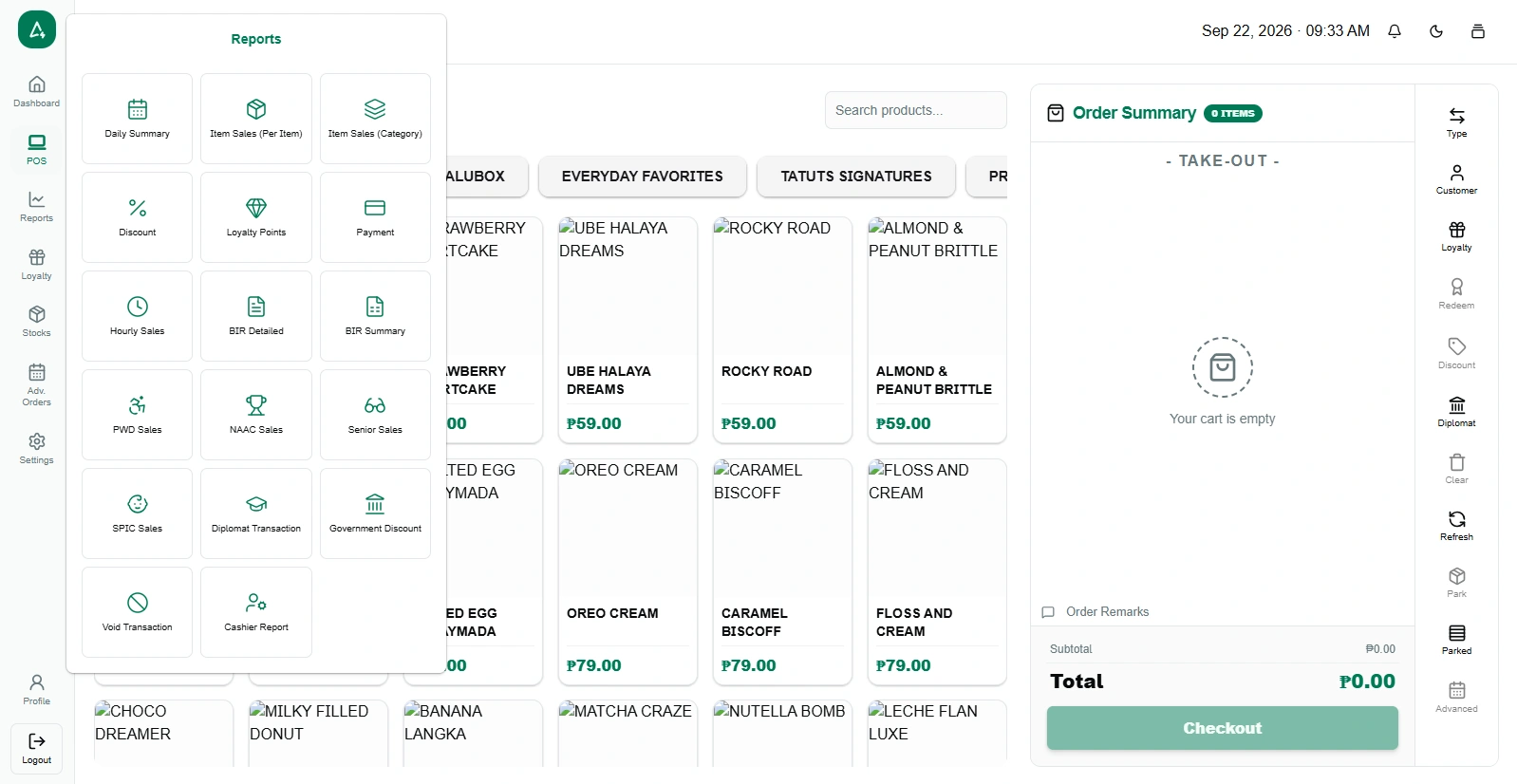Refresh the order panel
The image size is (1517, 784).
[x=1456, y=526]
